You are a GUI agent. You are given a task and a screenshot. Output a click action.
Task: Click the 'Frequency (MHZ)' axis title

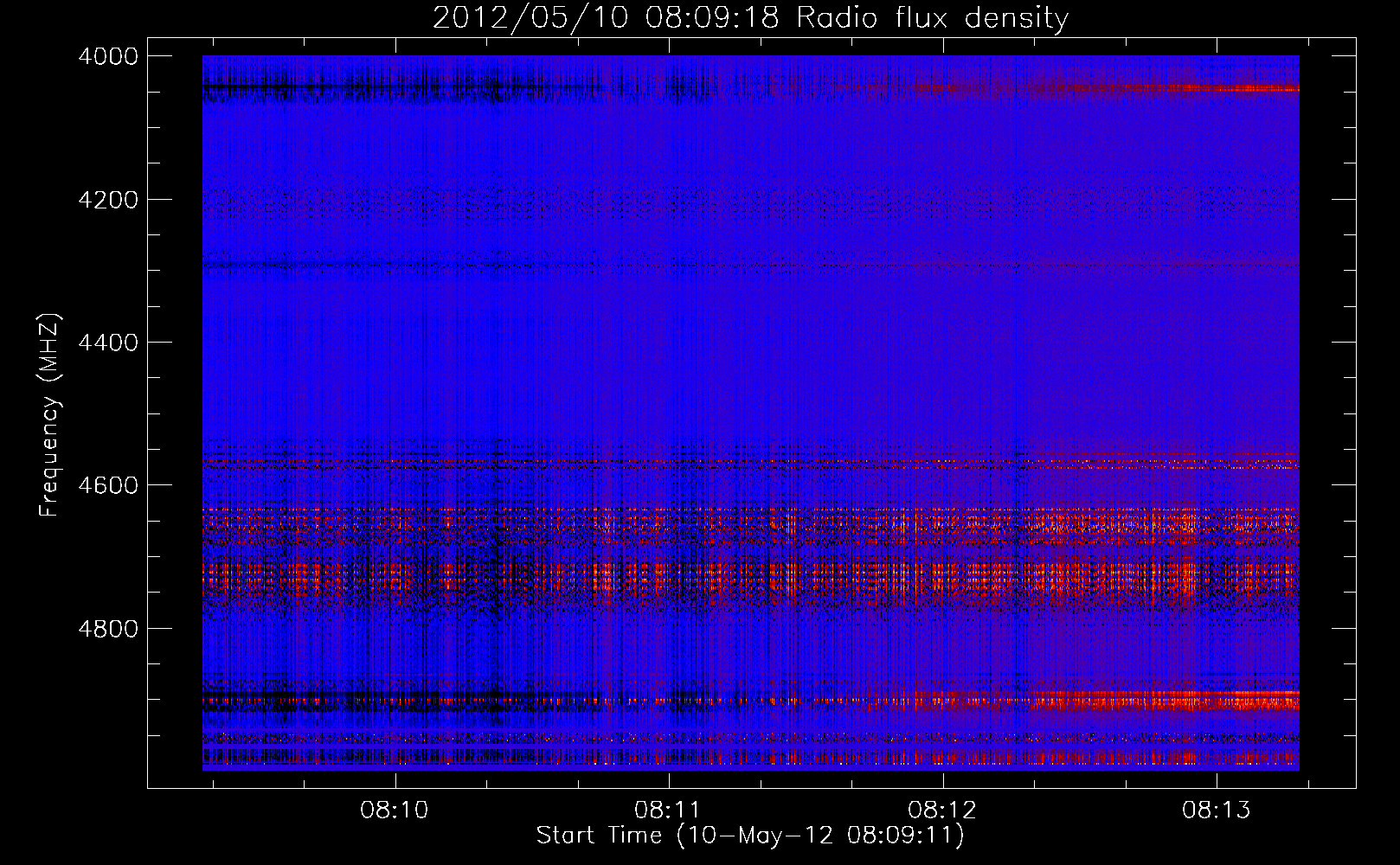(x=50, y=415)
